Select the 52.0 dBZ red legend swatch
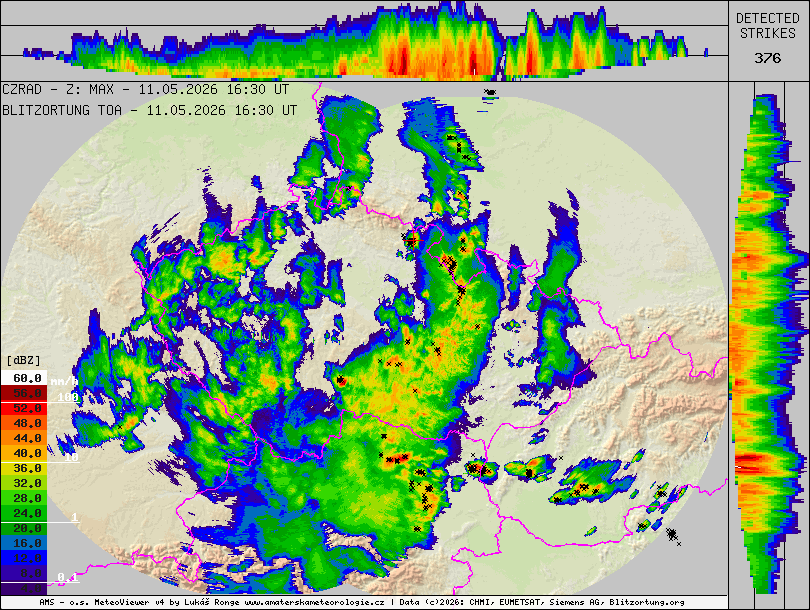Screen dimensions: 810x610 click(24, 408)
